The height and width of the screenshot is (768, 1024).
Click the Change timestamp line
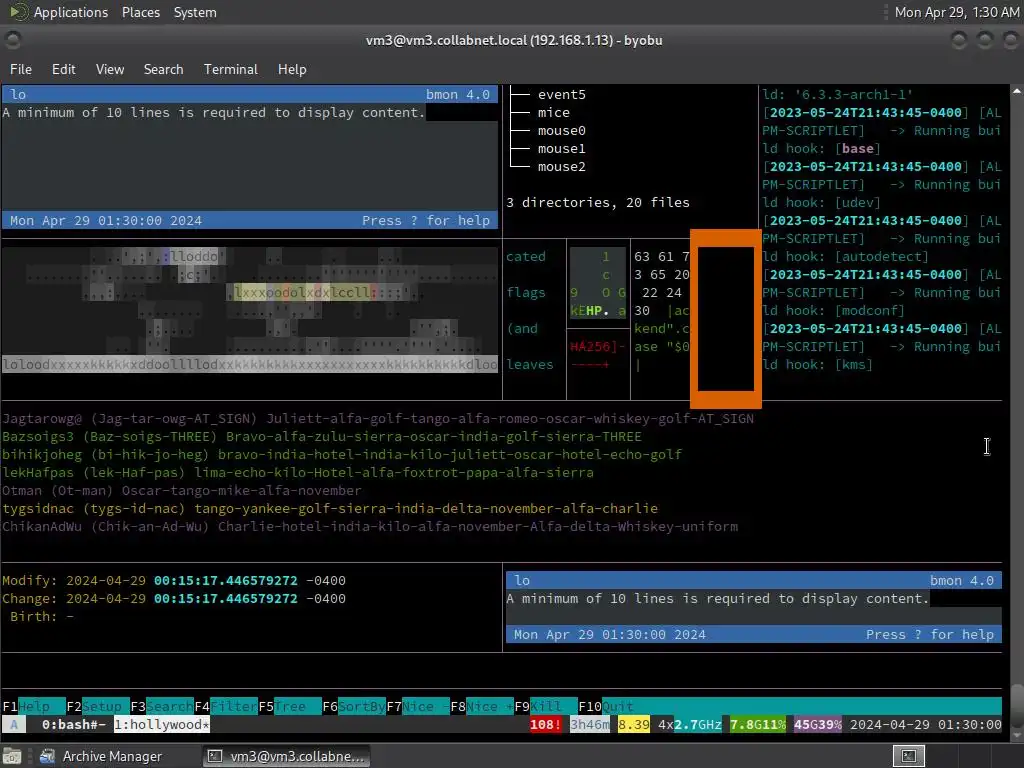(174, 598)
